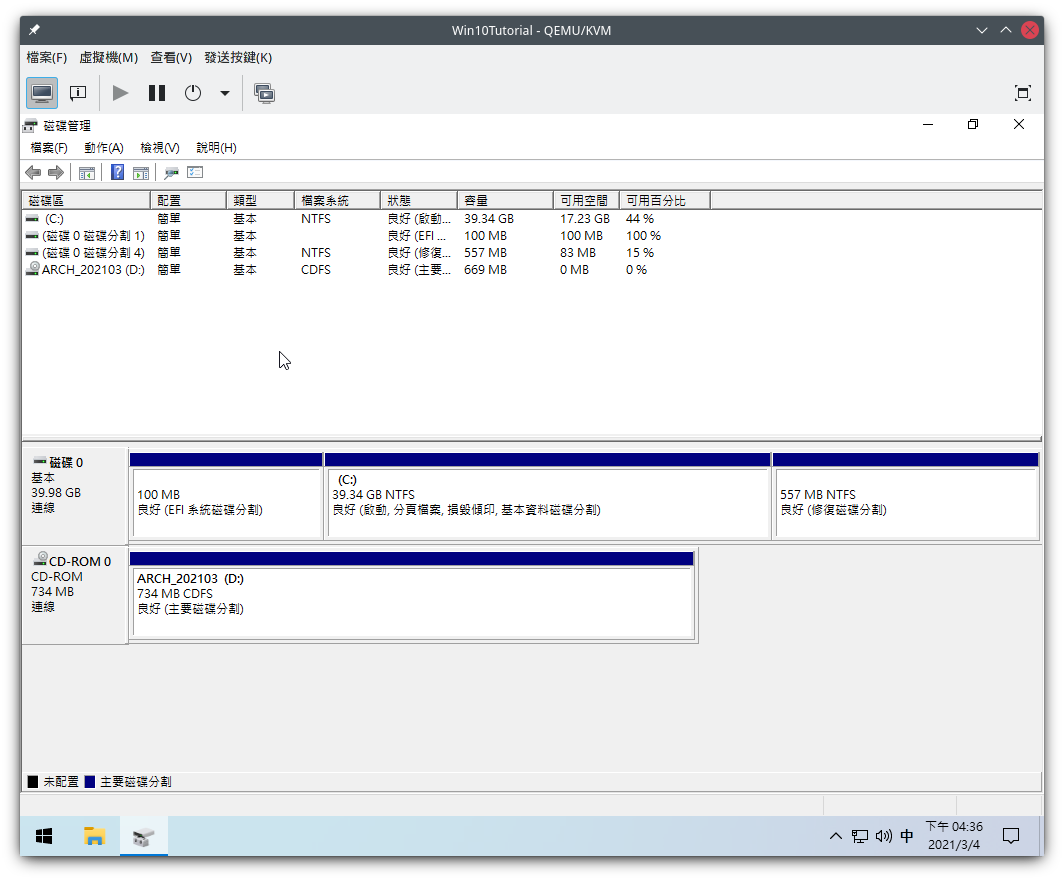Open File Explorer from the taskbar

(94, 836)
